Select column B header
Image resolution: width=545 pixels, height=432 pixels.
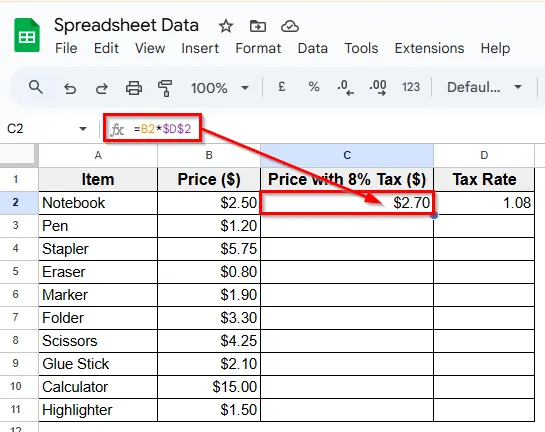pyautogui.click(x=209, y=155)
